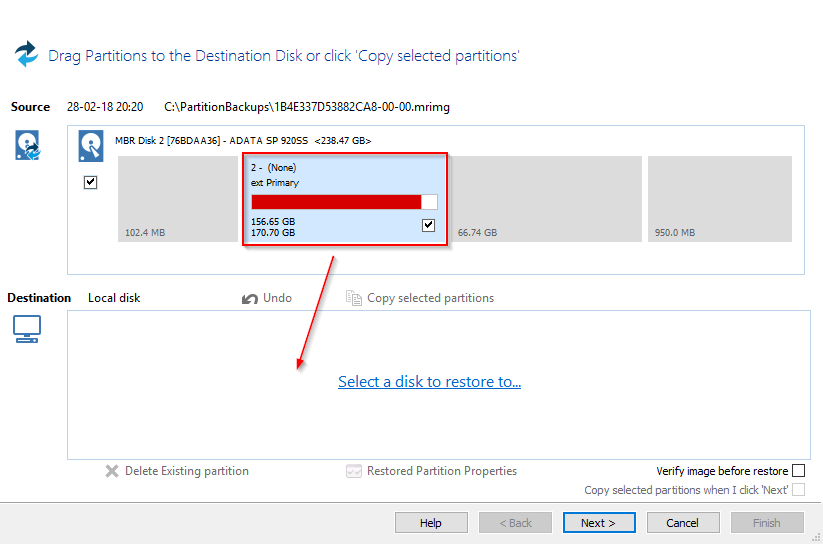
Task: Enable Verify image before restore
Action: 798,471
